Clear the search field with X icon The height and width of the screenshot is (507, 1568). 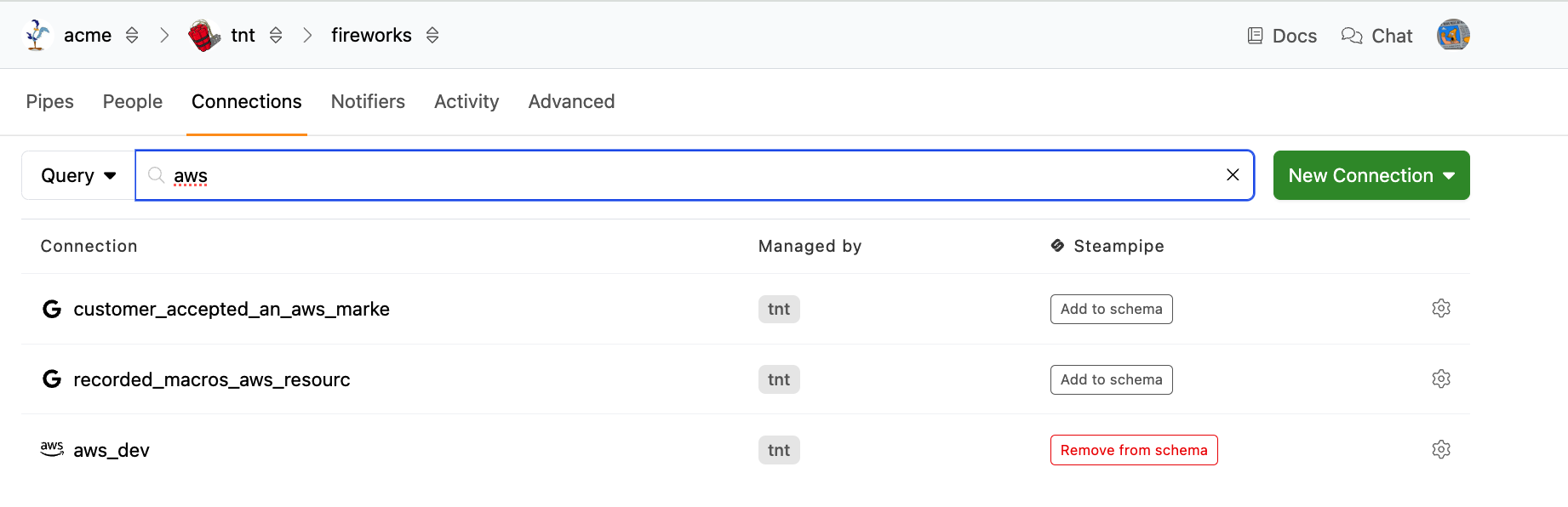[x=1232, y=174]
